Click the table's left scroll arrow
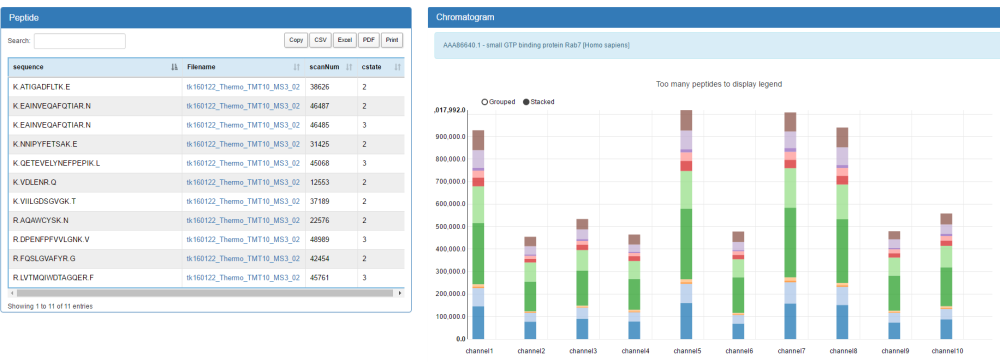The width and height of the screenshot is (1000, 362). [x=12, y=293]
